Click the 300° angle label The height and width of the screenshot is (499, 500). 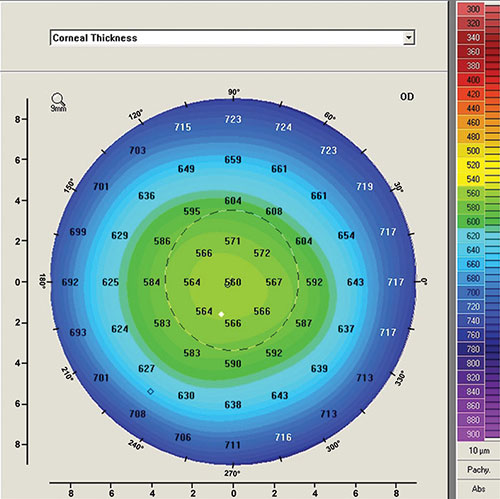(333, 446)
